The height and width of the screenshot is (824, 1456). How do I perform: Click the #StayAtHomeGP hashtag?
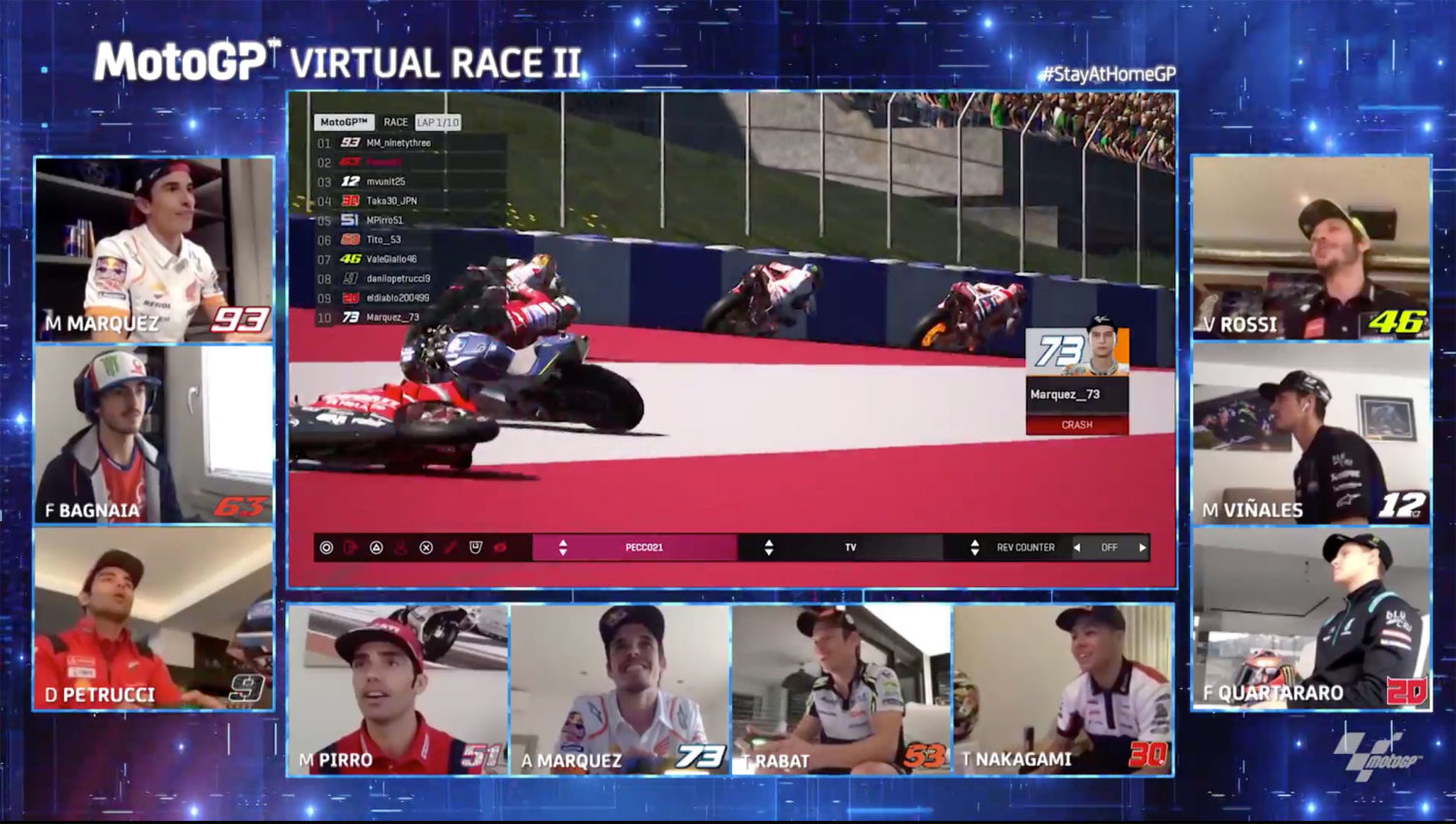tap(1107, 74)
